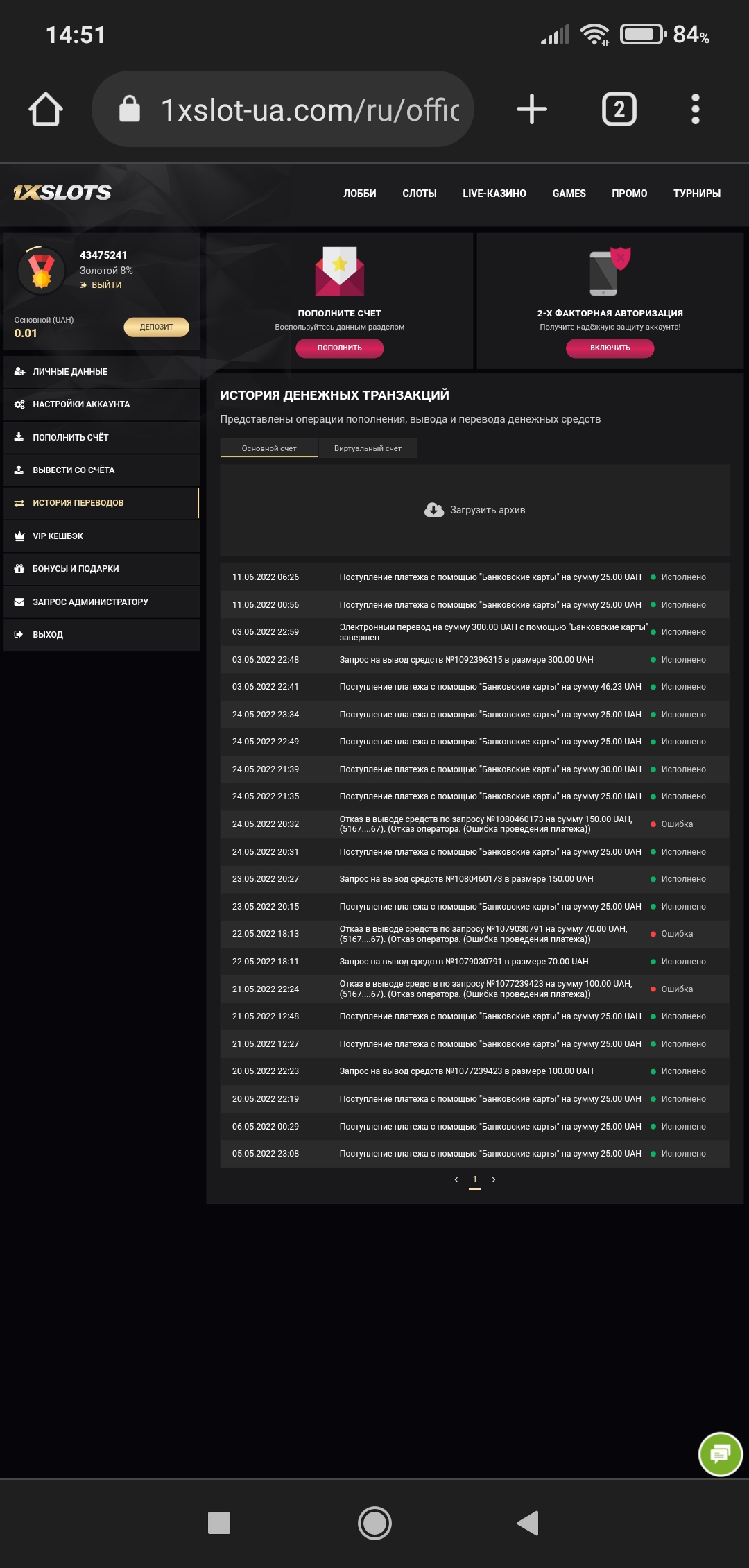Click the red ВКЛЮЧИТЬ button
The width and height of the screenshot is (749, 1568).
(610, 348)
